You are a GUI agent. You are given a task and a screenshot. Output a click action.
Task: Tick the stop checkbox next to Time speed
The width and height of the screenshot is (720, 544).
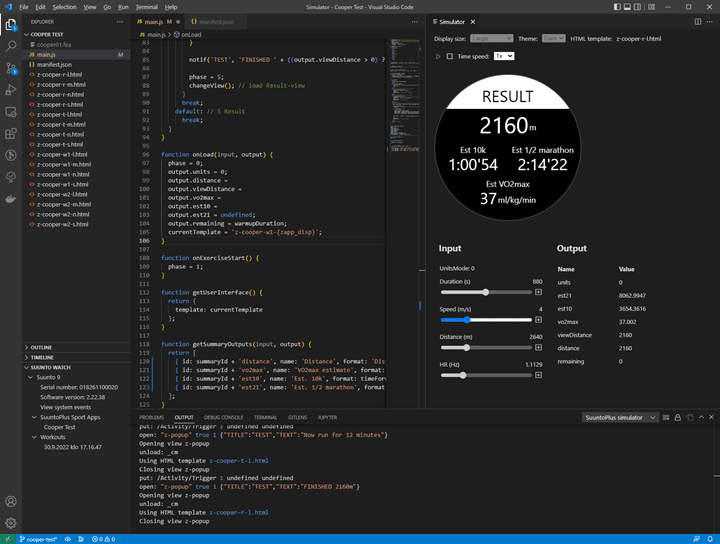(450, 56)
